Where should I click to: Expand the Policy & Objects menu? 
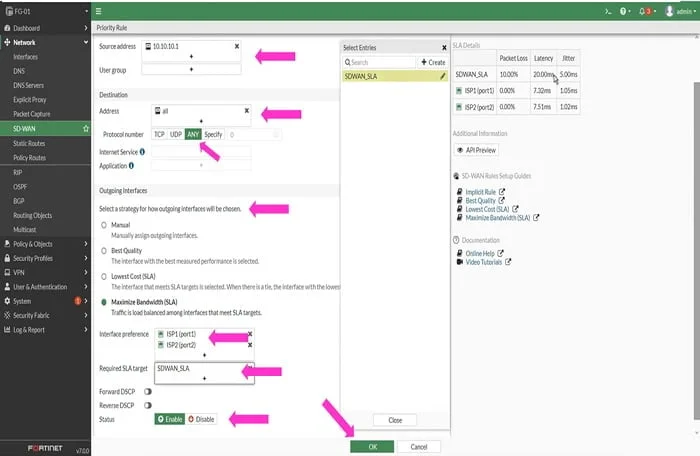point(45,244)
